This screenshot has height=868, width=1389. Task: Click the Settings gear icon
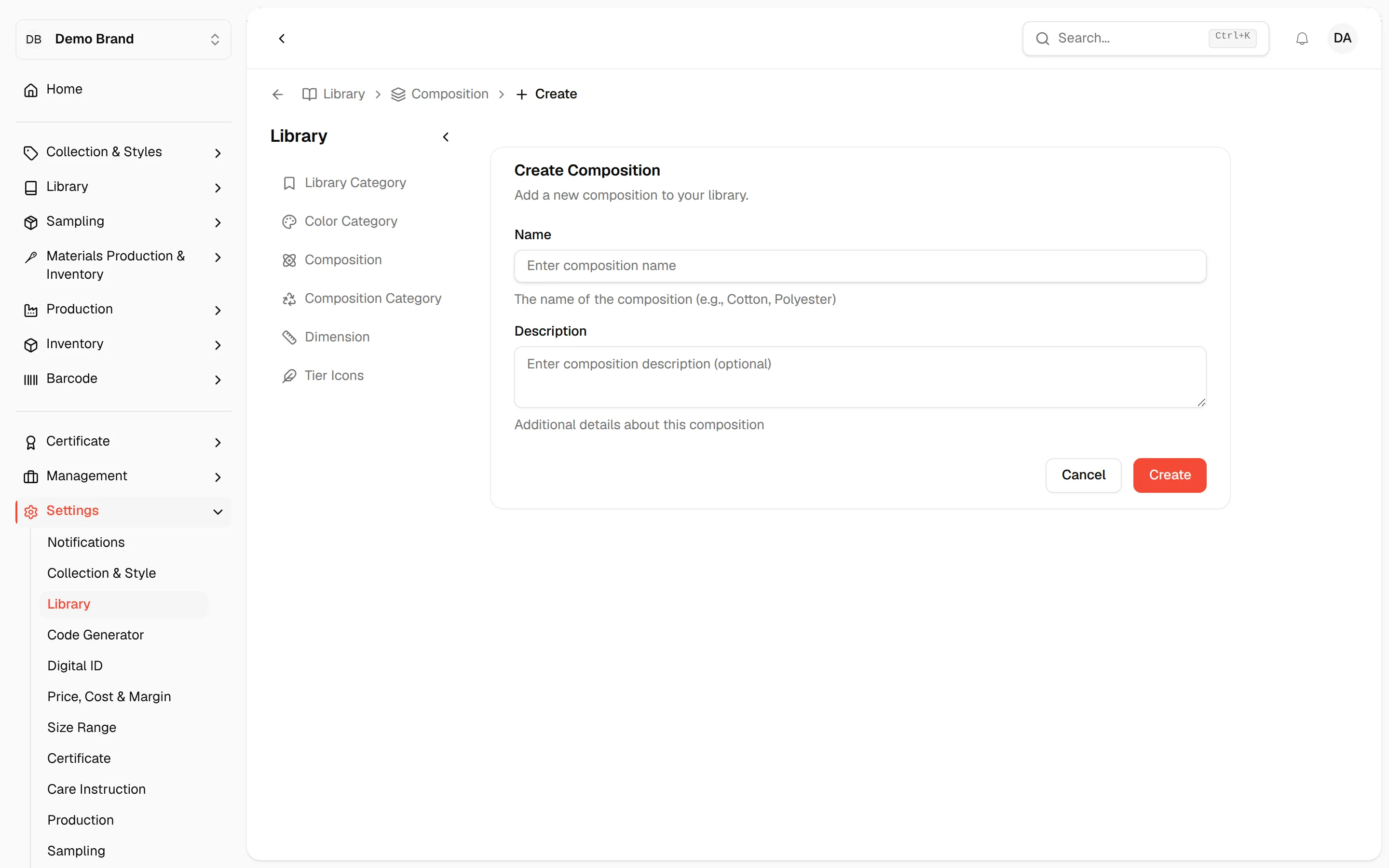point(31,511)
